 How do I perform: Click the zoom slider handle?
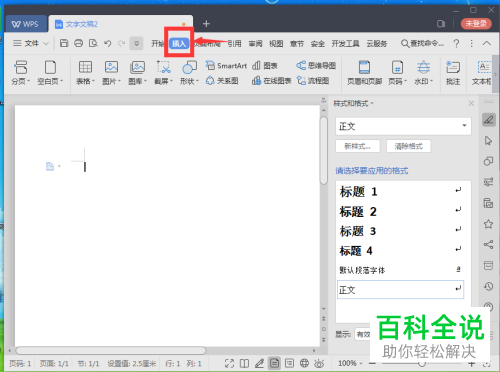tap(422, 363)
